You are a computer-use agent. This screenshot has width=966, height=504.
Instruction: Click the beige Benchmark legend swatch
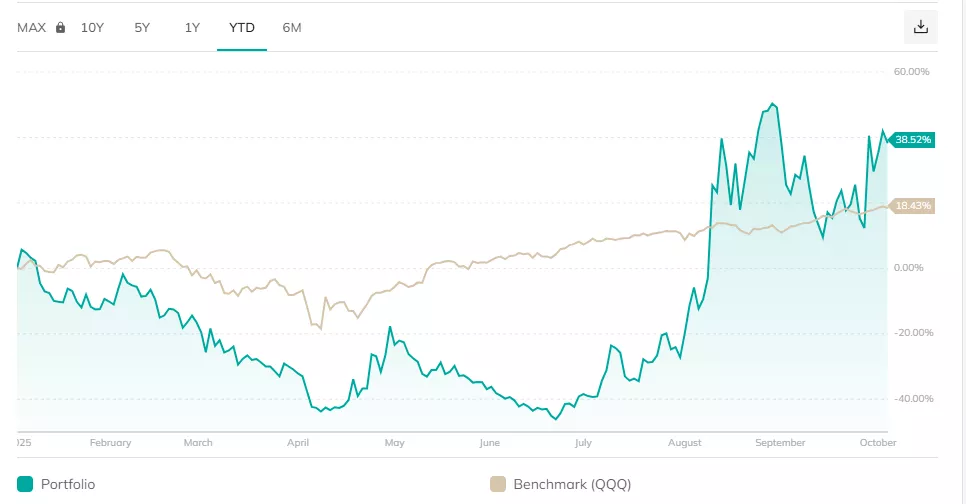[x=497, y=484]
